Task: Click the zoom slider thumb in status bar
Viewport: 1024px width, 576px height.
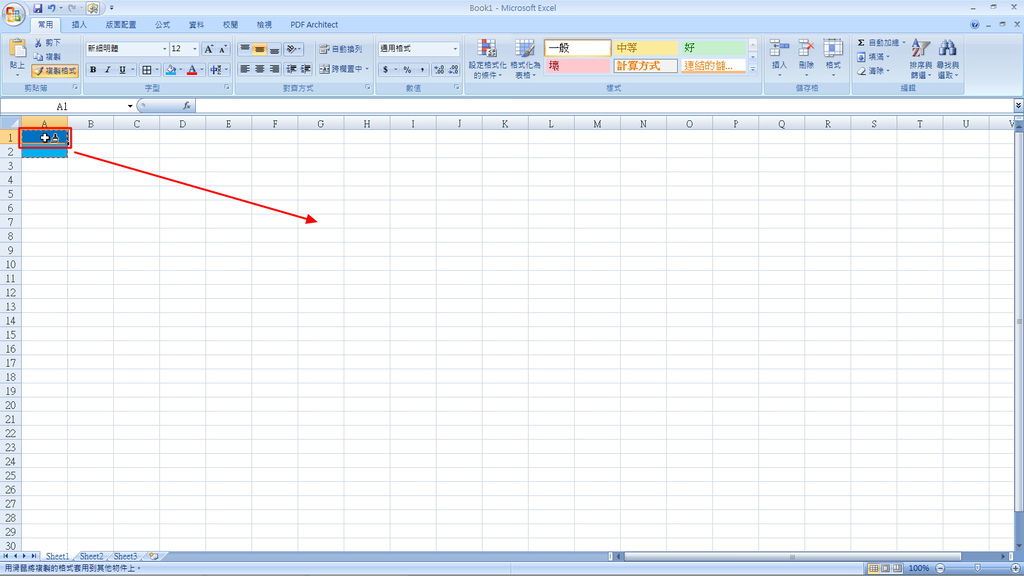Action: point(978,568)
